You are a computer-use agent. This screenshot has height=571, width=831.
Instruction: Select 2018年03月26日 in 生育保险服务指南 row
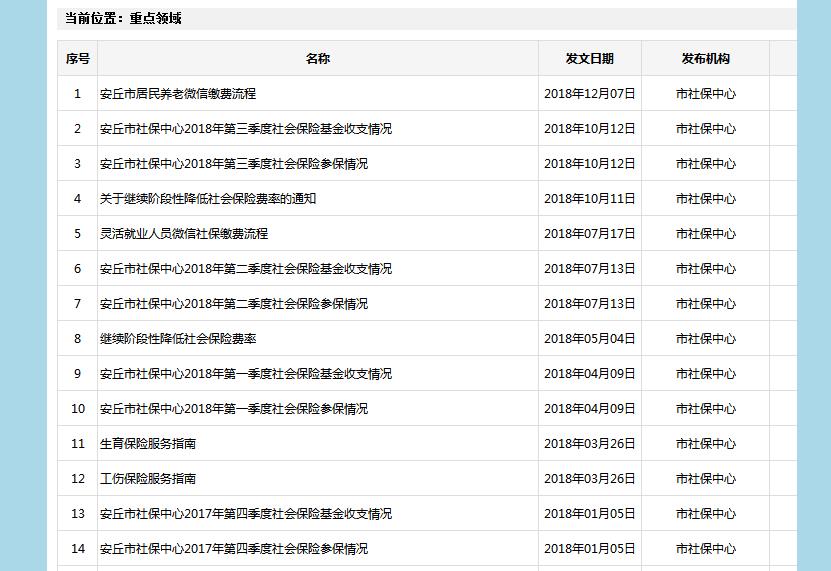coord(589,444)
